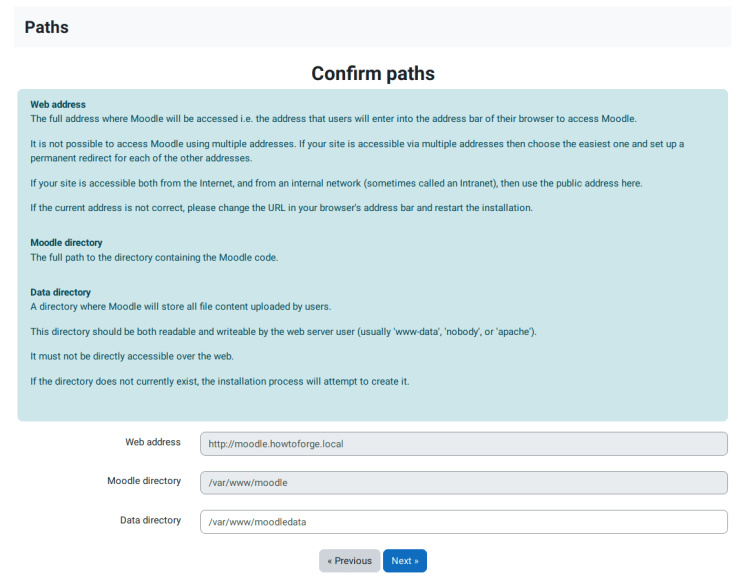This screenshot has height=586, width=750.
Task: Select the Data directory input box
Action: (x=463, y=522)
